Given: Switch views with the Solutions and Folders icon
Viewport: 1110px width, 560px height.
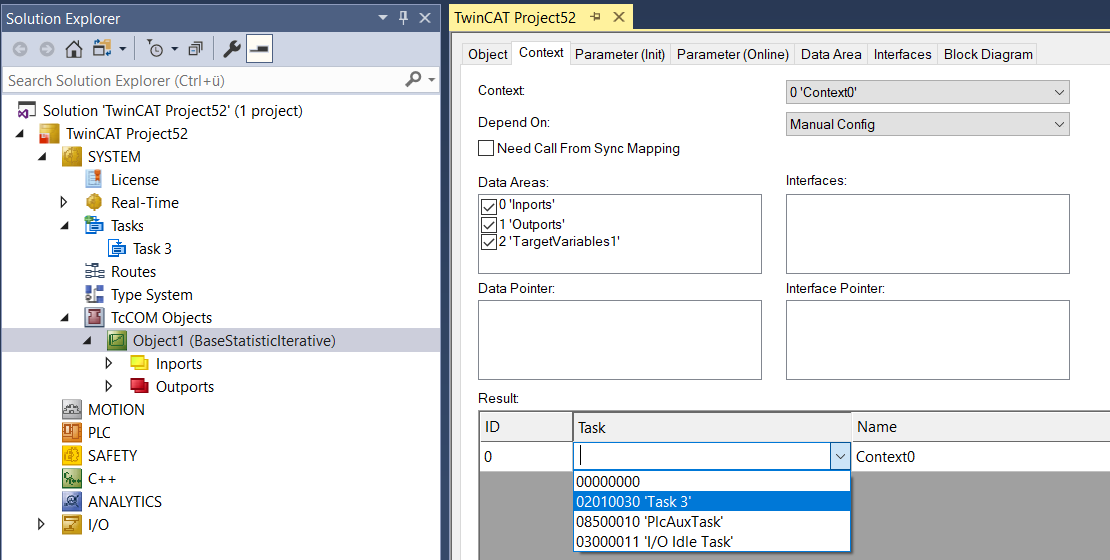Looking at the screenshot, I should pos(103,49).
